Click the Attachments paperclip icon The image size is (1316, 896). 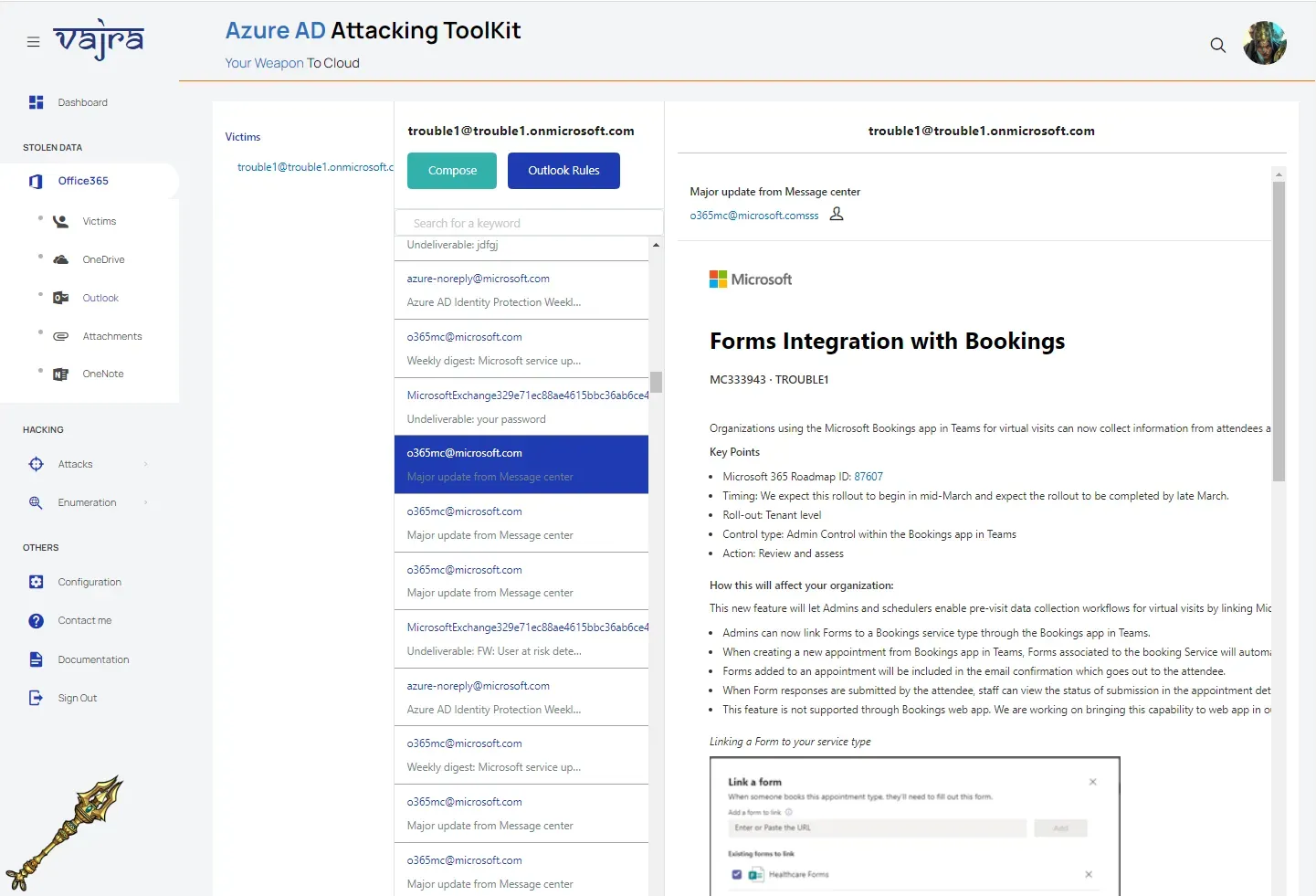click(60, 336)
